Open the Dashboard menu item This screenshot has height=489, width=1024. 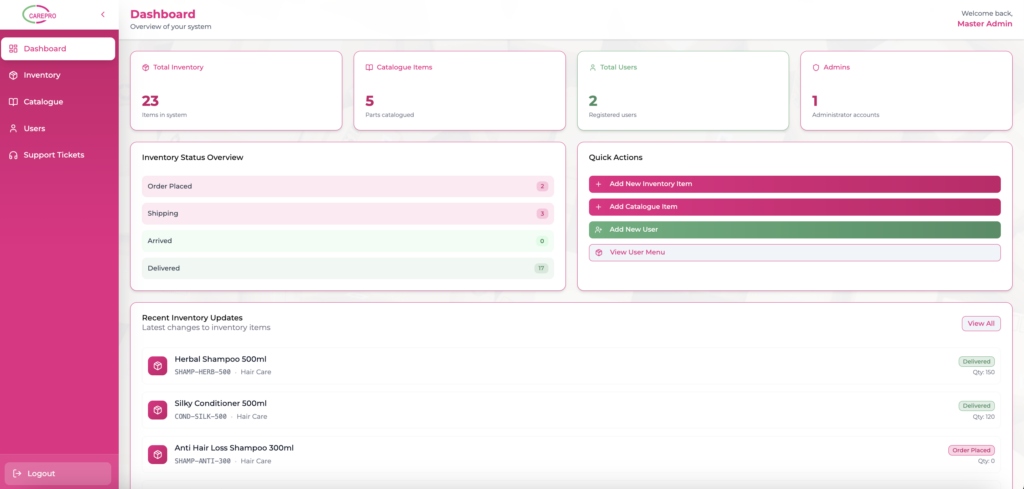point(58,49)
